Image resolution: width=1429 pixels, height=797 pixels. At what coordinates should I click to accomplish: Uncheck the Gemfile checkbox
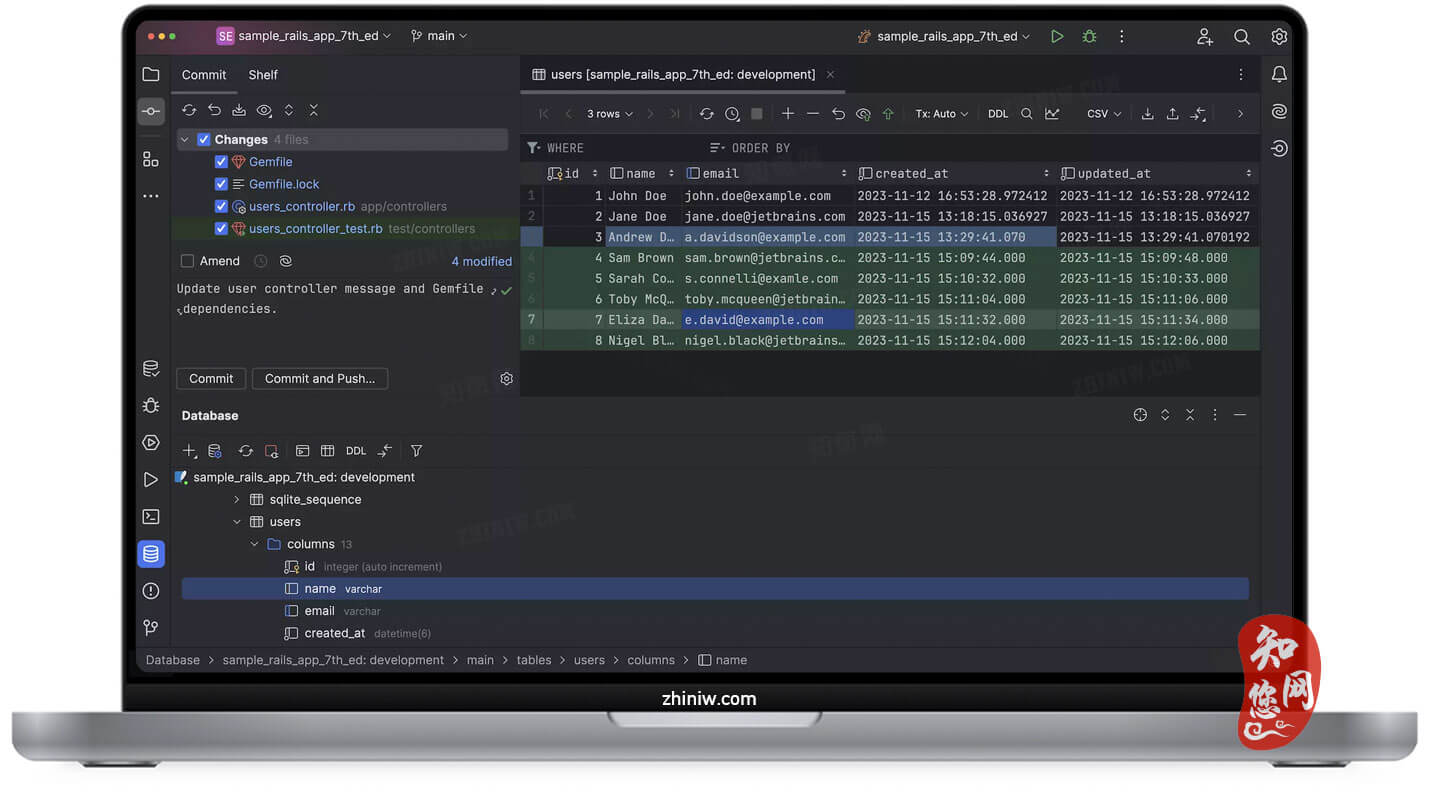[x=221, y=162]
